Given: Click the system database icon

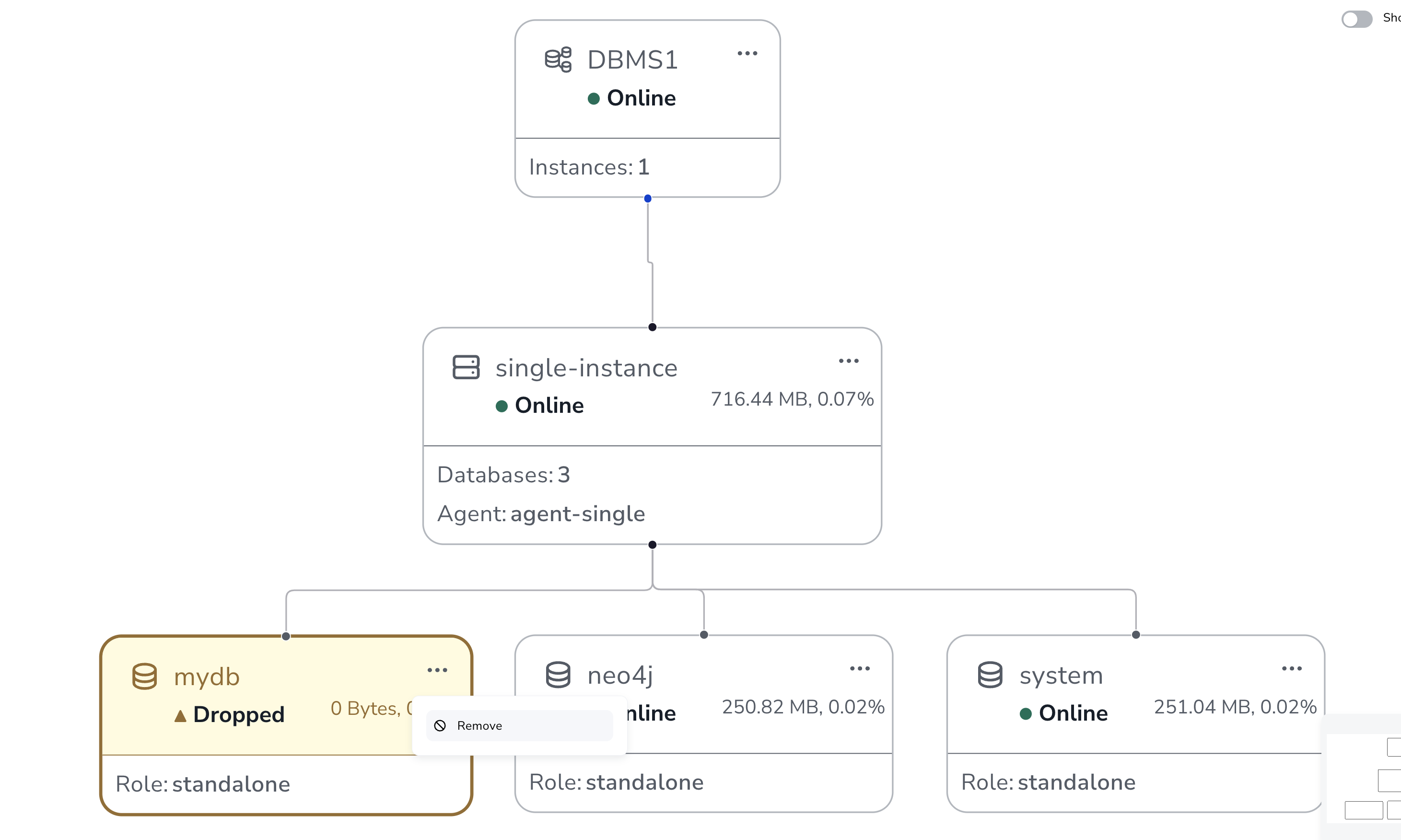Looking at the screenshot, I should (990, 675).
